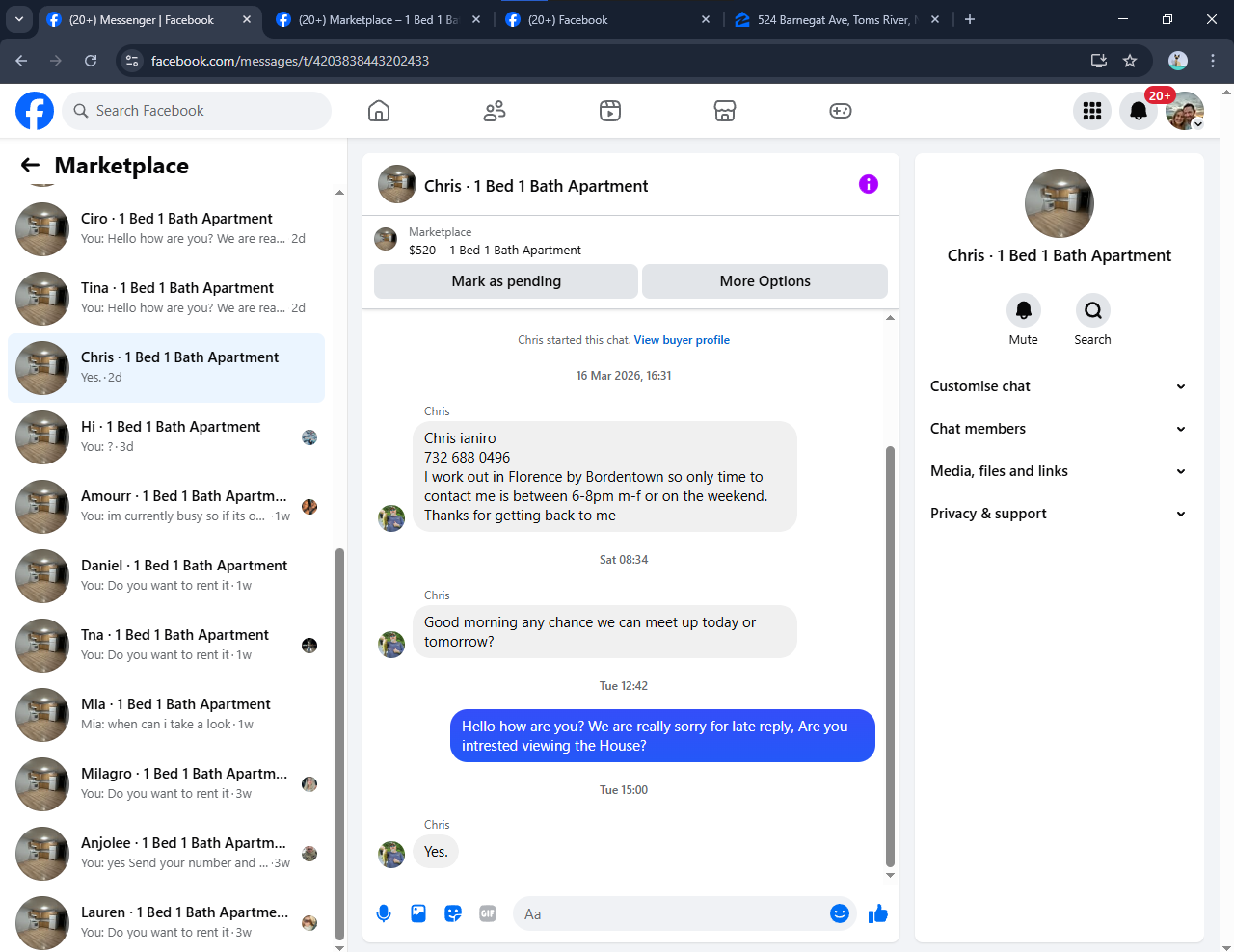Click the chat messages scrollbar

pos(890,656)
